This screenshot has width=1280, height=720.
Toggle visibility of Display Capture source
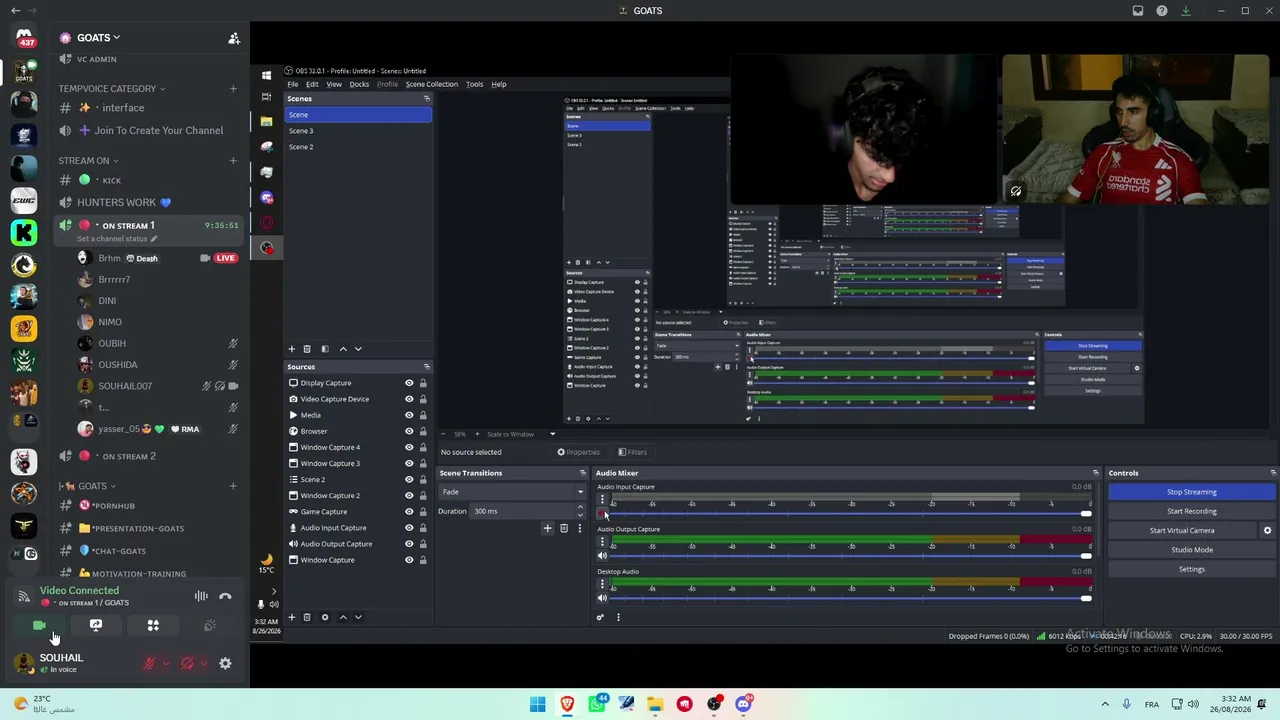tap(409, 383)
